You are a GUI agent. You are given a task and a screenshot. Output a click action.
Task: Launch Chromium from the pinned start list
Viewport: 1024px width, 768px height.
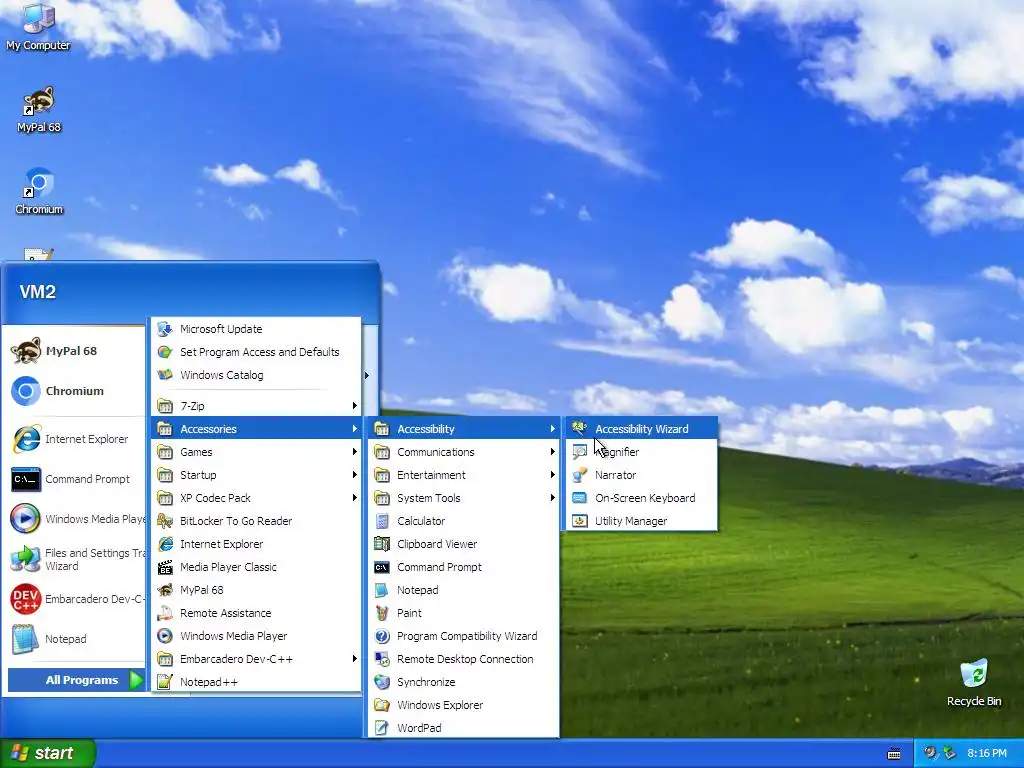coord(74,391)
